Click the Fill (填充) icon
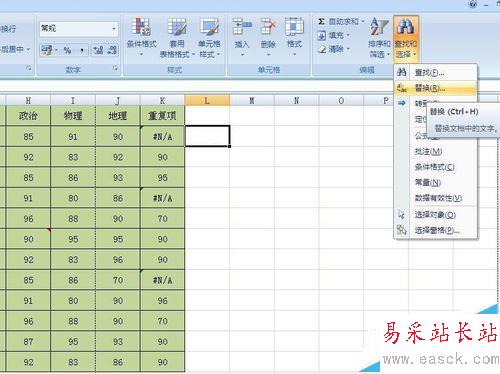 tap(321, 35)
